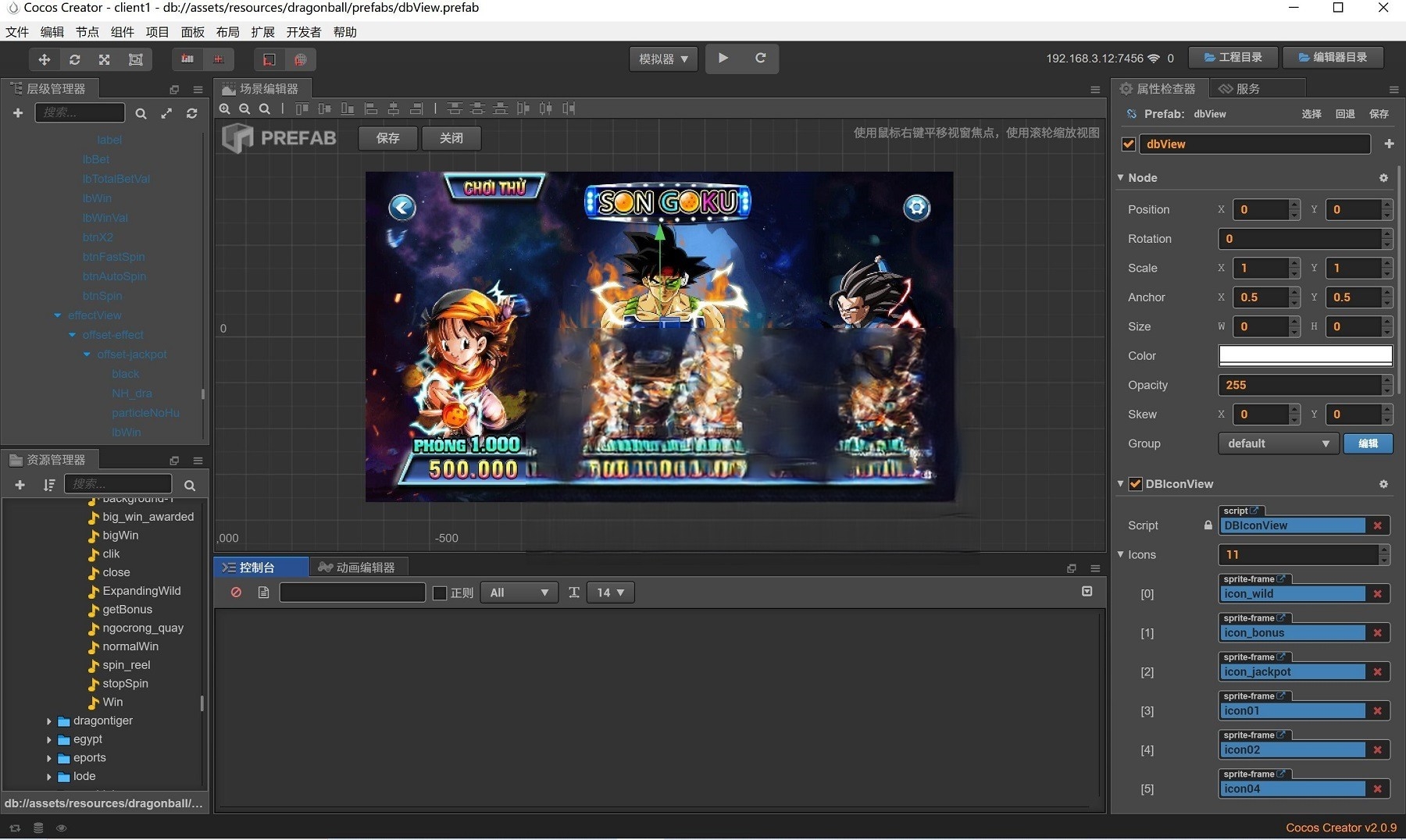Click the Group 编辑 button

click(x=1368, y=443)
